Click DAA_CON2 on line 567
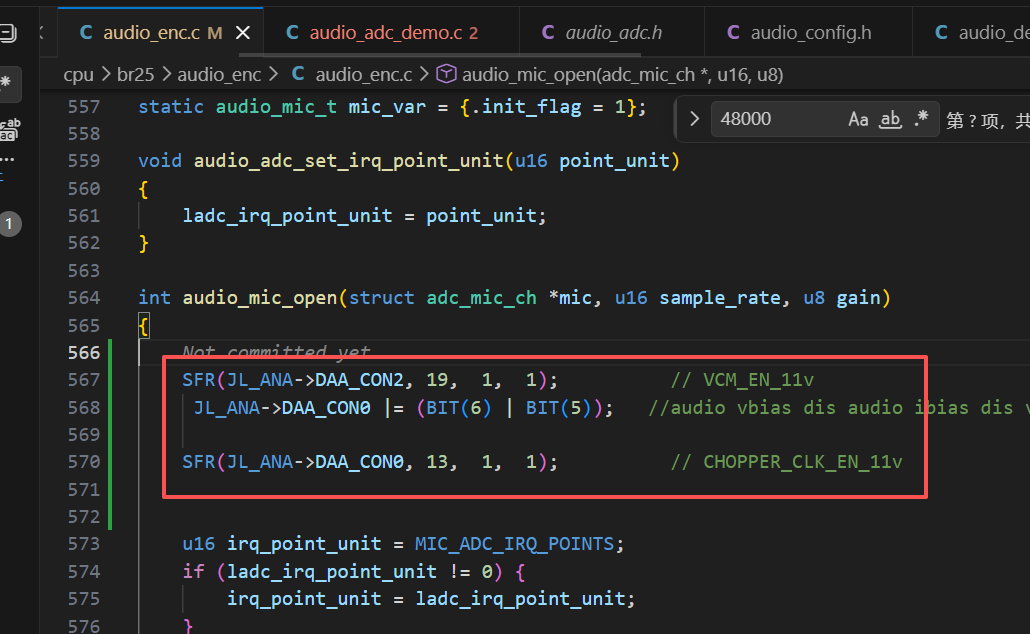Screen dimensions: 1030x634 tap(359, 380)
